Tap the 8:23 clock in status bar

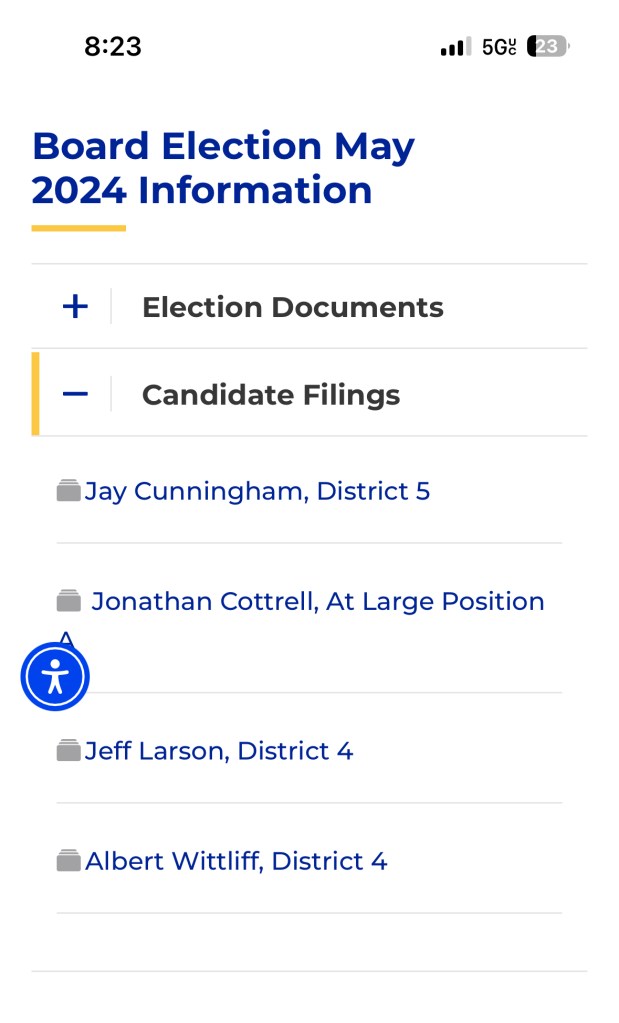[112, 47]
